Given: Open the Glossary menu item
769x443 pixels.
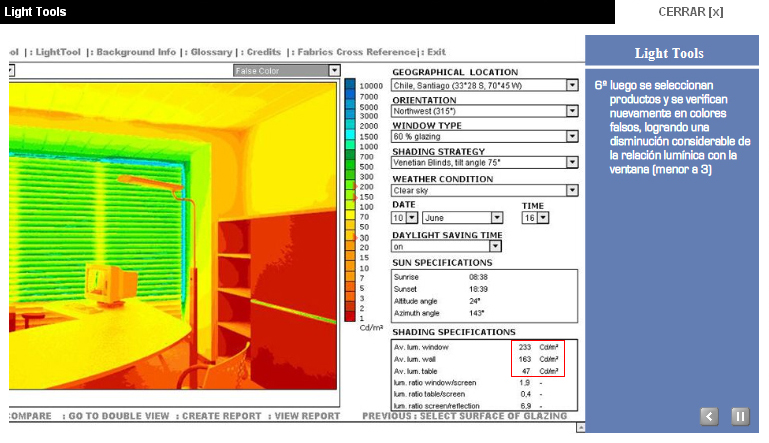Looking at the screenshot, I should (x=211, y=52).
